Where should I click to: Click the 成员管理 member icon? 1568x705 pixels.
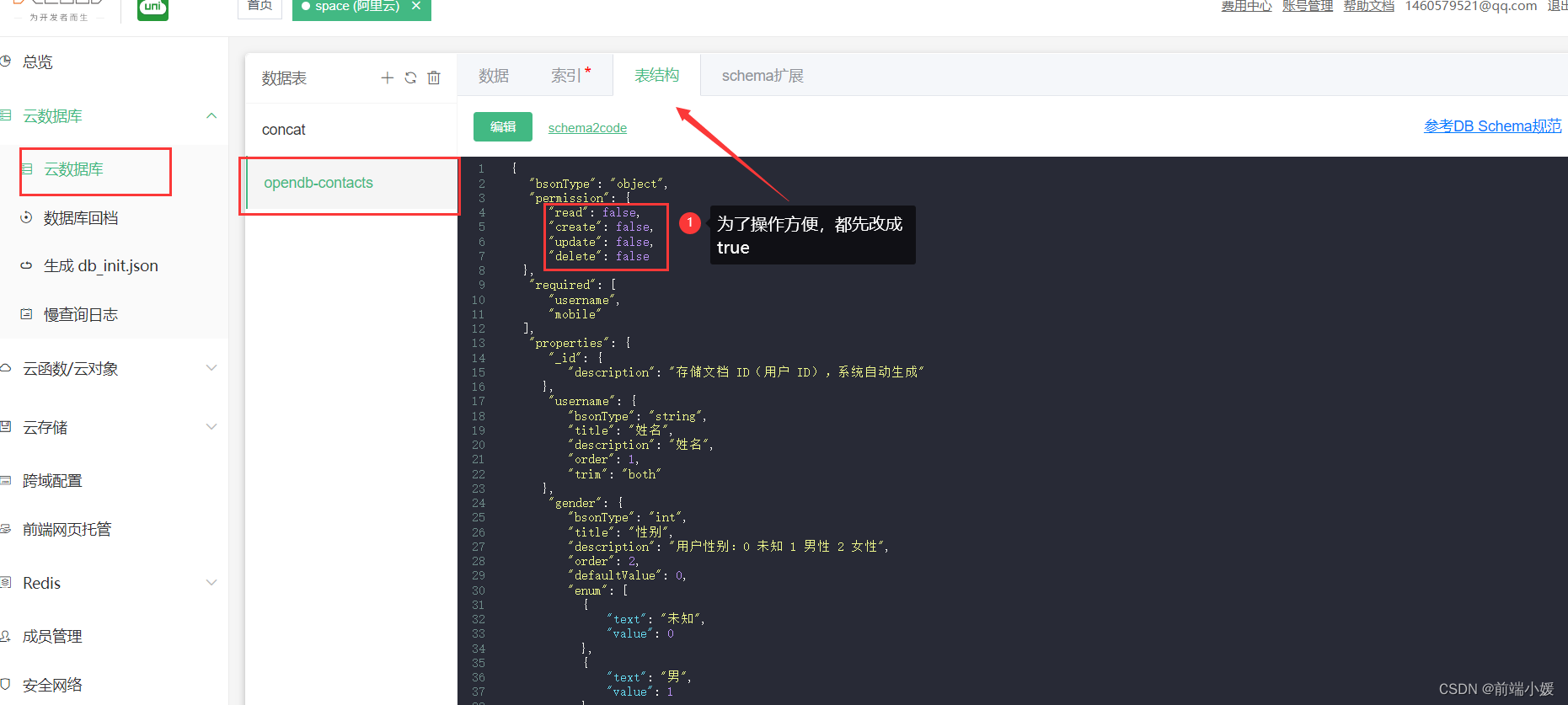6,636
